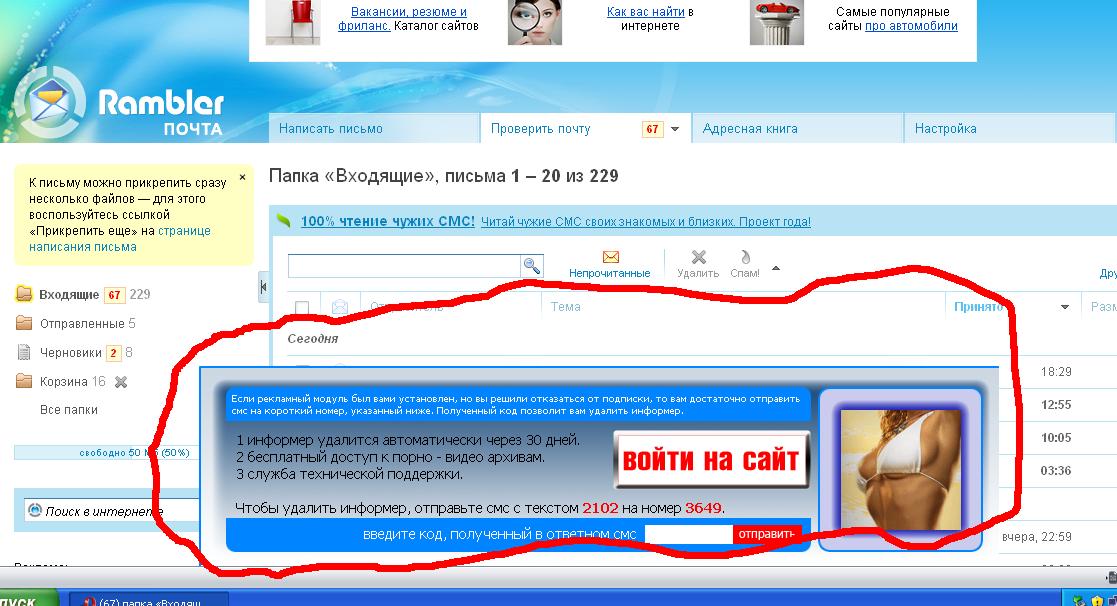Click the Удалить delete X icon

point(698,258)
